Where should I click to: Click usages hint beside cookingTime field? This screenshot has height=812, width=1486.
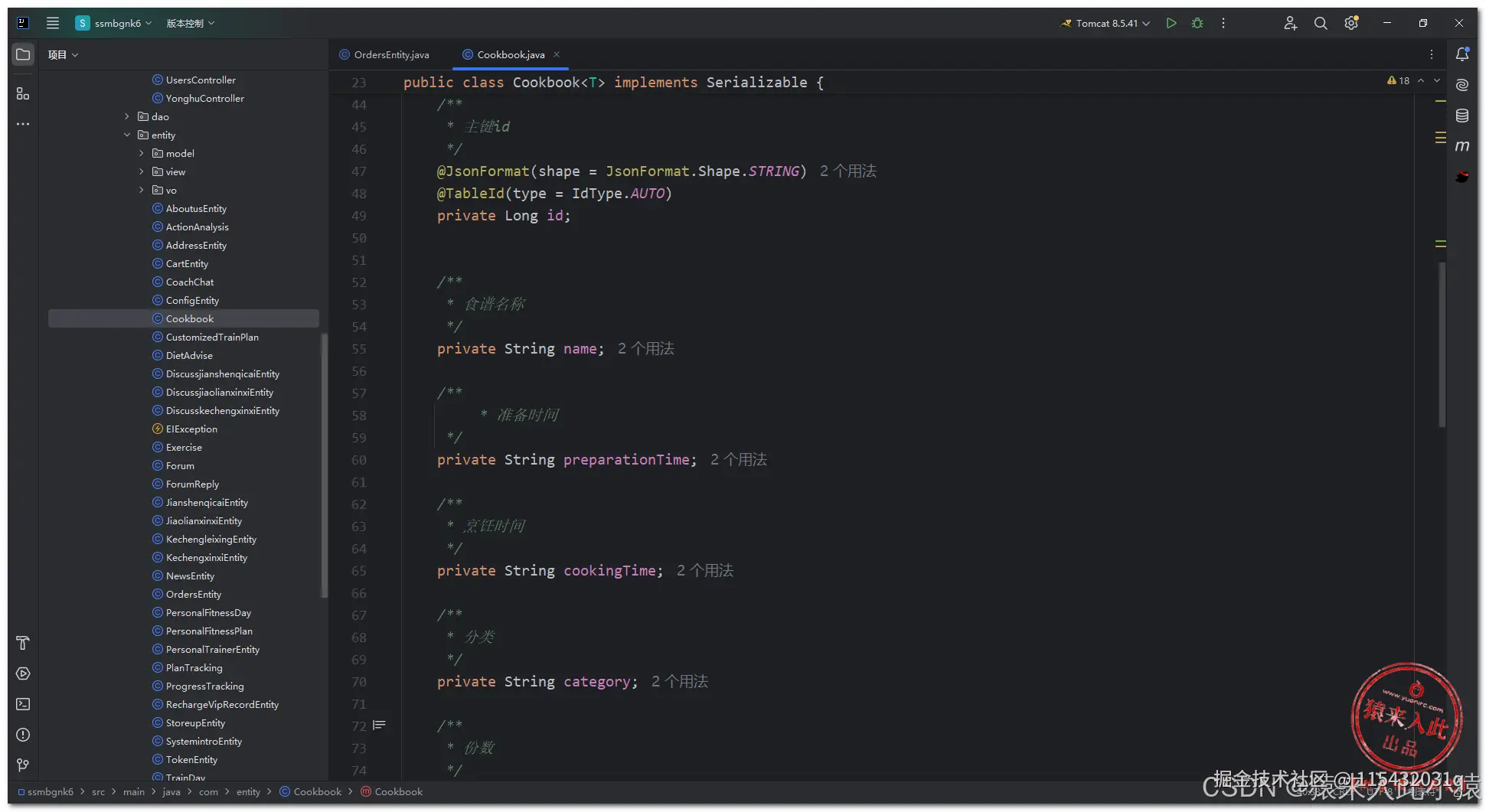click(x=705, y=570)
